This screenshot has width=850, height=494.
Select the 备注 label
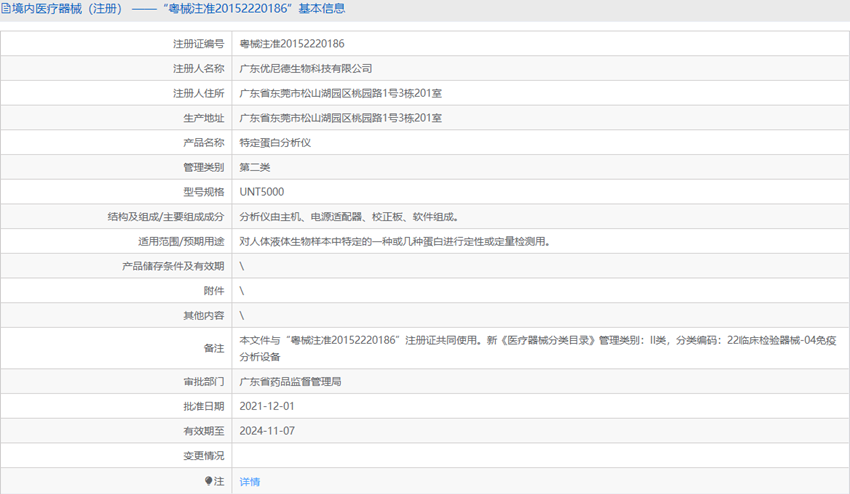coord(214,348)
